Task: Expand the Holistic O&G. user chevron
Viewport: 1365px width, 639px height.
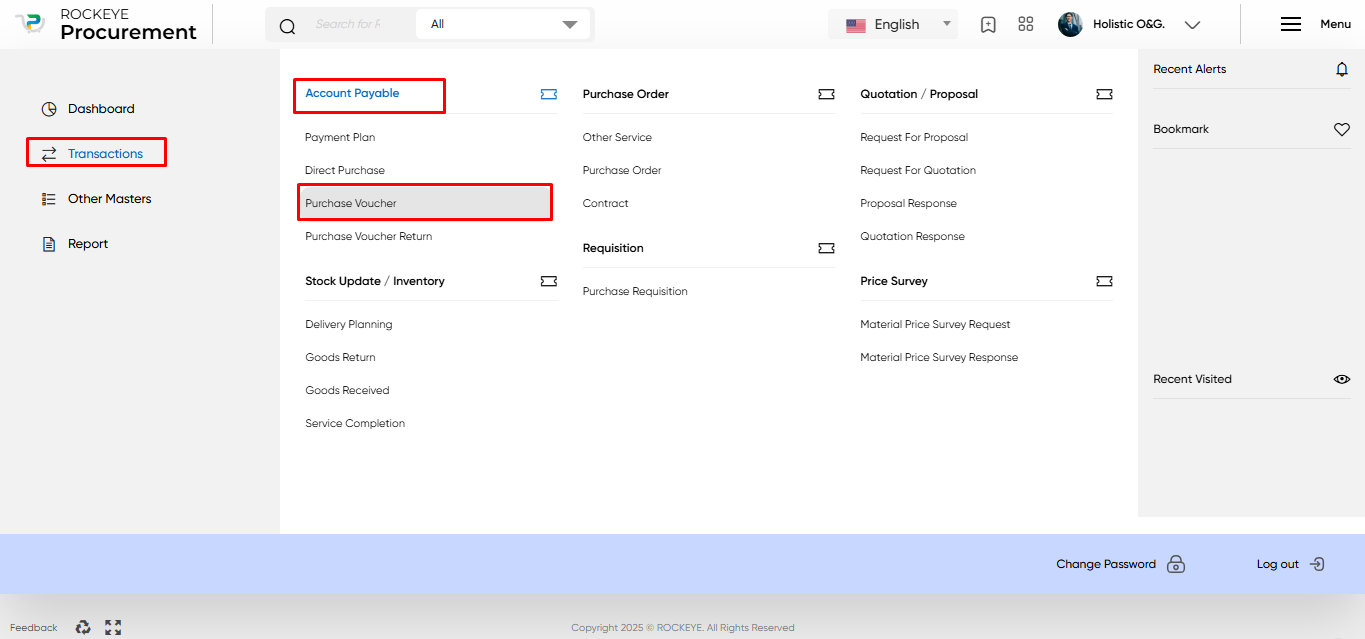Action: 1192,25
